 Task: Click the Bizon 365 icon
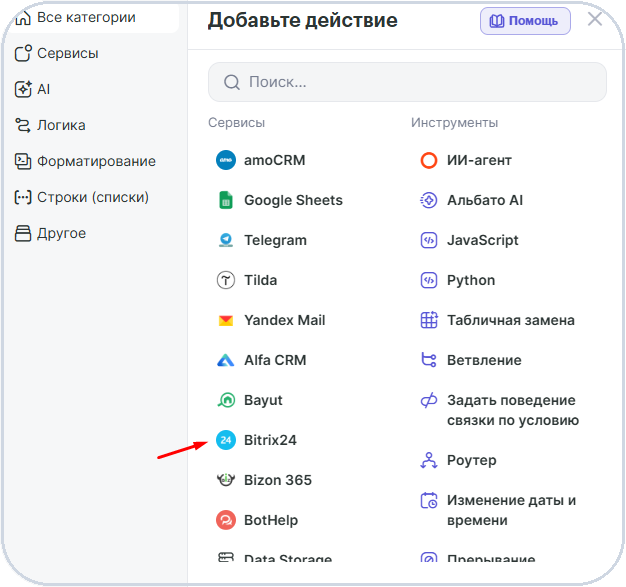click(x=226, y=480)
